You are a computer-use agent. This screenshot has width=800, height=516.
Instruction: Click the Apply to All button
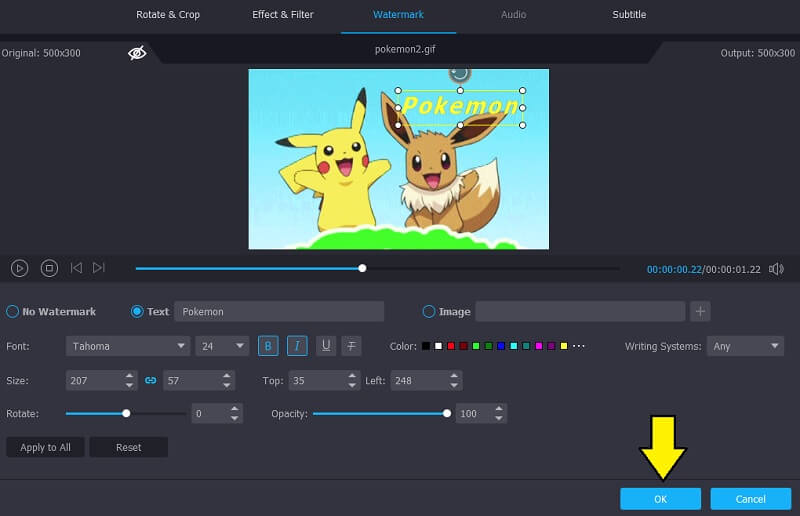[x=46, y=447]
